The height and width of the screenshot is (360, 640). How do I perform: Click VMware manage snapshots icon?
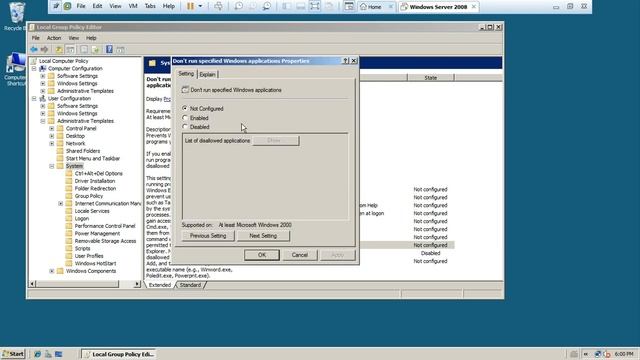[267, 6]
